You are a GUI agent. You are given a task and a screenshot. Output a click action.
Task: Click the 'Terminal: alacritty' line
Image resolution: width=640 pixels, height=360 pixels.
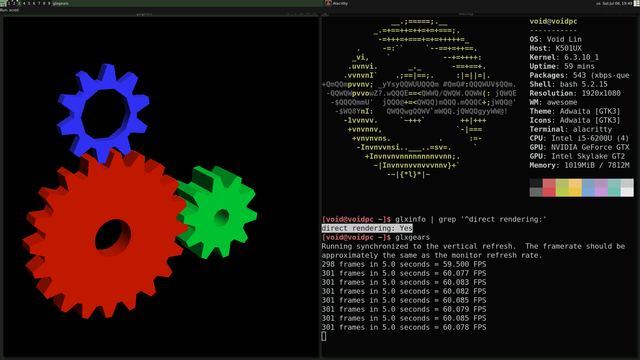pos(571,129)
